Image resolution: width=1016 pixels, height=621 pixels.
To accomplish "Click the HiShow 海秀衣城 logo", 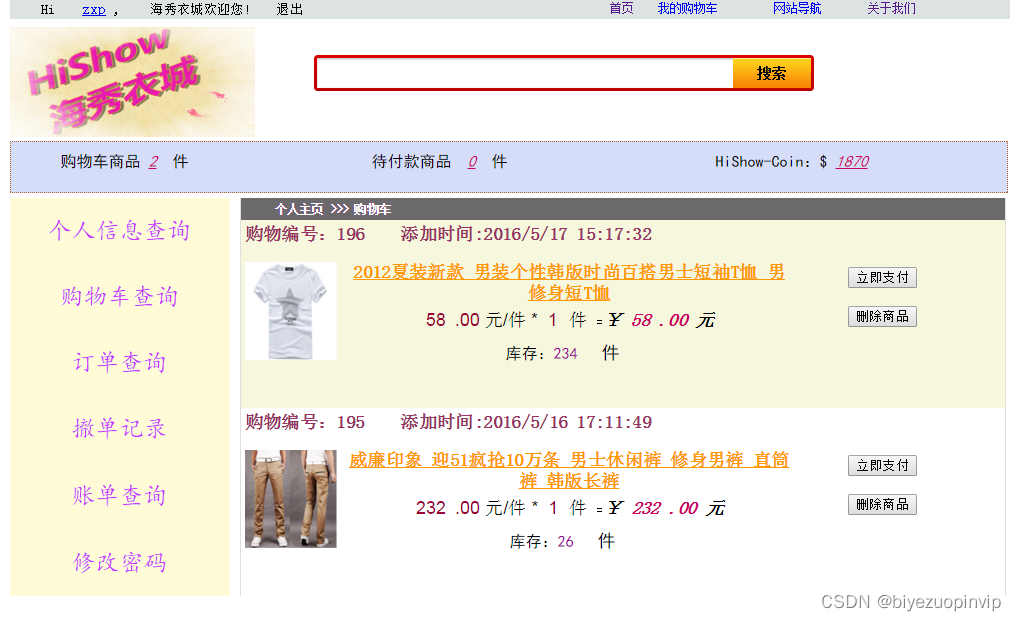I will (x=132, y=82).
